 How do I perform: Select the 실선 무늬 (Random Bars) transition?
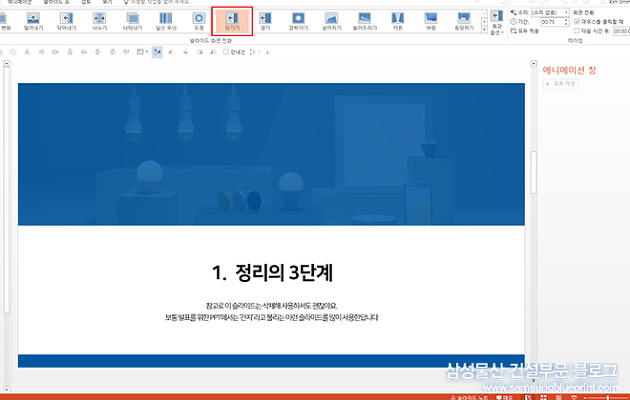(166, 21)
